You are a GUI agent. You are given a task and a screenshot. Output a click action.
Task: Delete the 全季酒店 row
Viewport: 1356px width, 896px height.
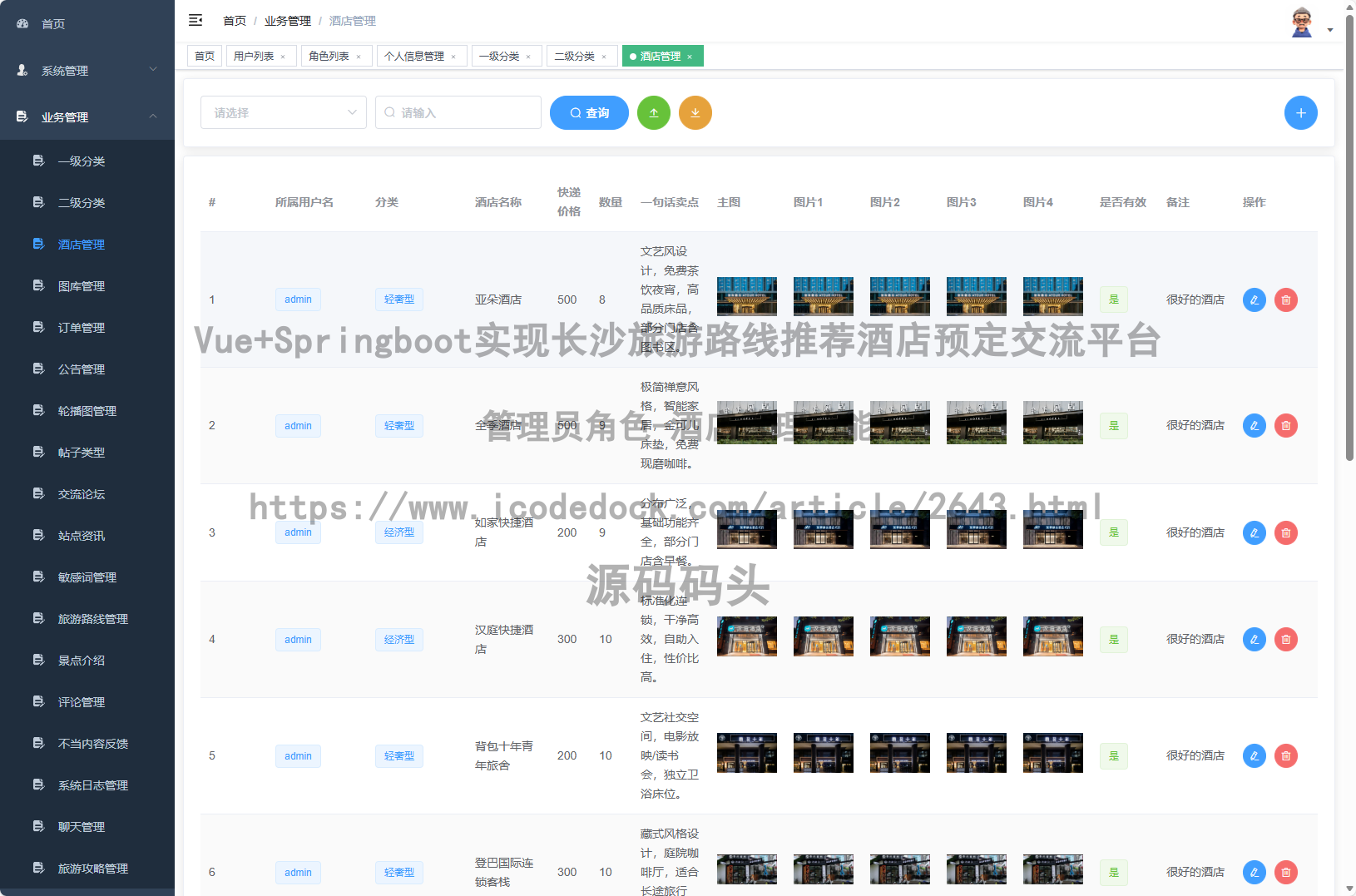pos(1285,426)
